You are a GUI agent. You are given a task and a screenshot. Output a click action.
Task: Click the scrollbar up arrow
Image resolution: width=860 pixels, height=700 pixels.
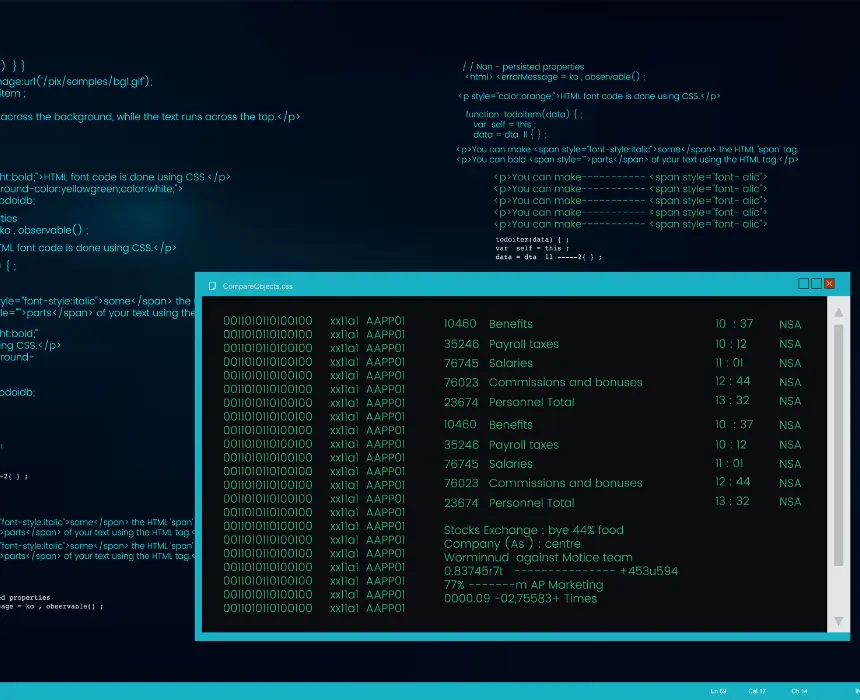[838, 311]
